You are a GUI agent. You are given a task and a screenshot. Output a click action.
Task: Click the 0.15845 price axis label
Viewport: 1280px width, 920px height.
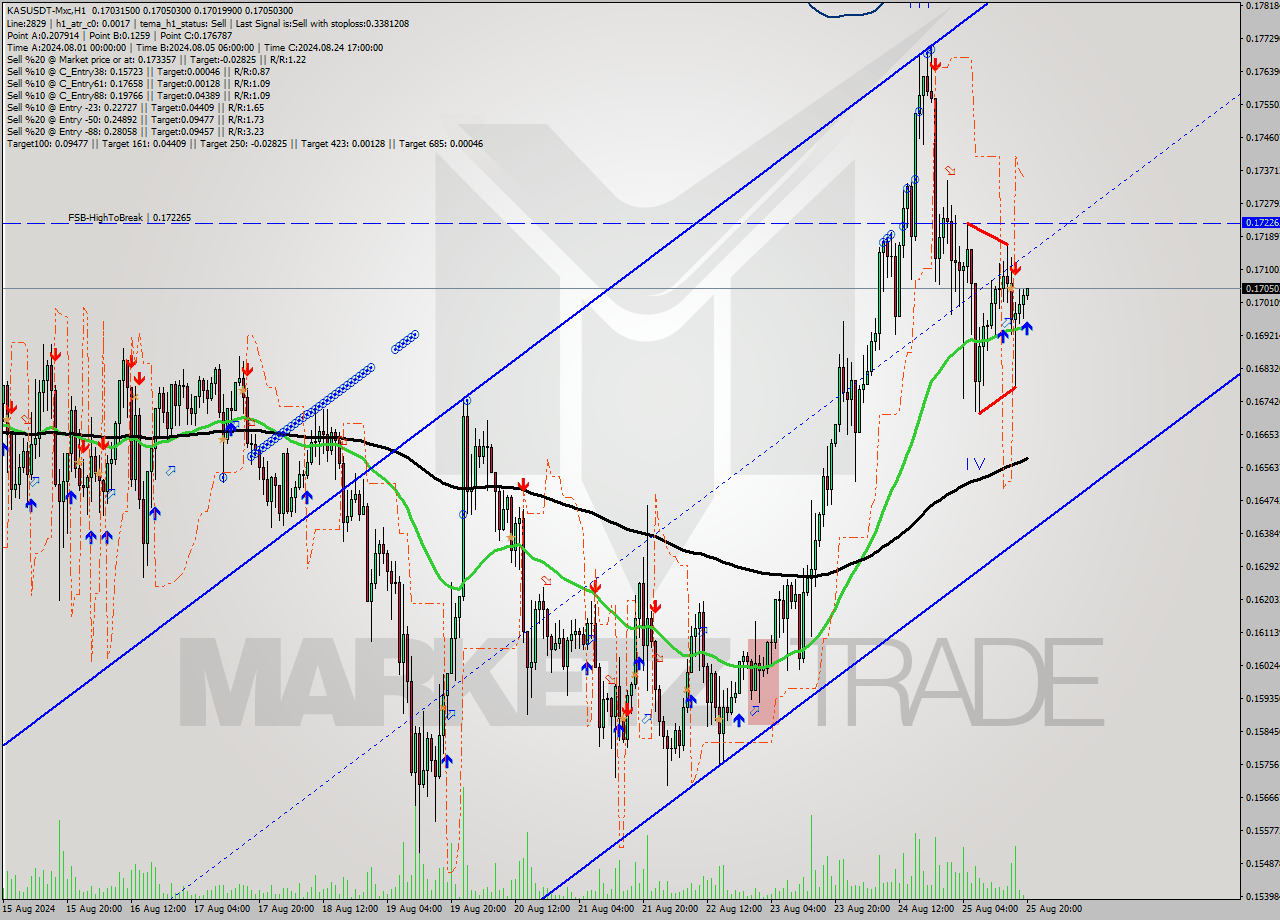click(x=1263, y=731)
